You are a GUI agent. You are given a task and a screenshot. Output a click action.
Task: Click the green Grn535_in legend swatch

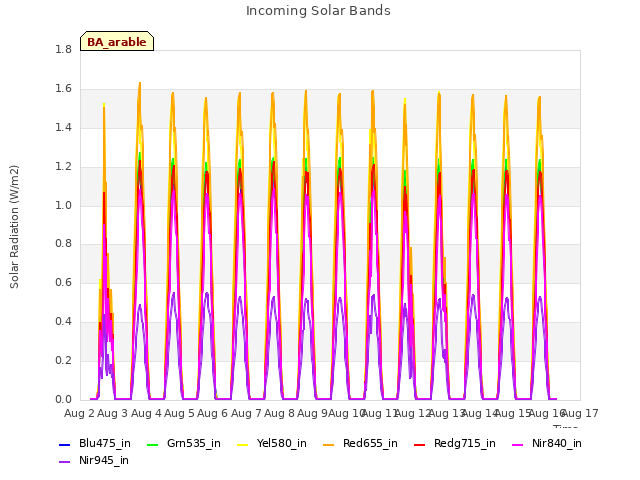click(153, 444)
